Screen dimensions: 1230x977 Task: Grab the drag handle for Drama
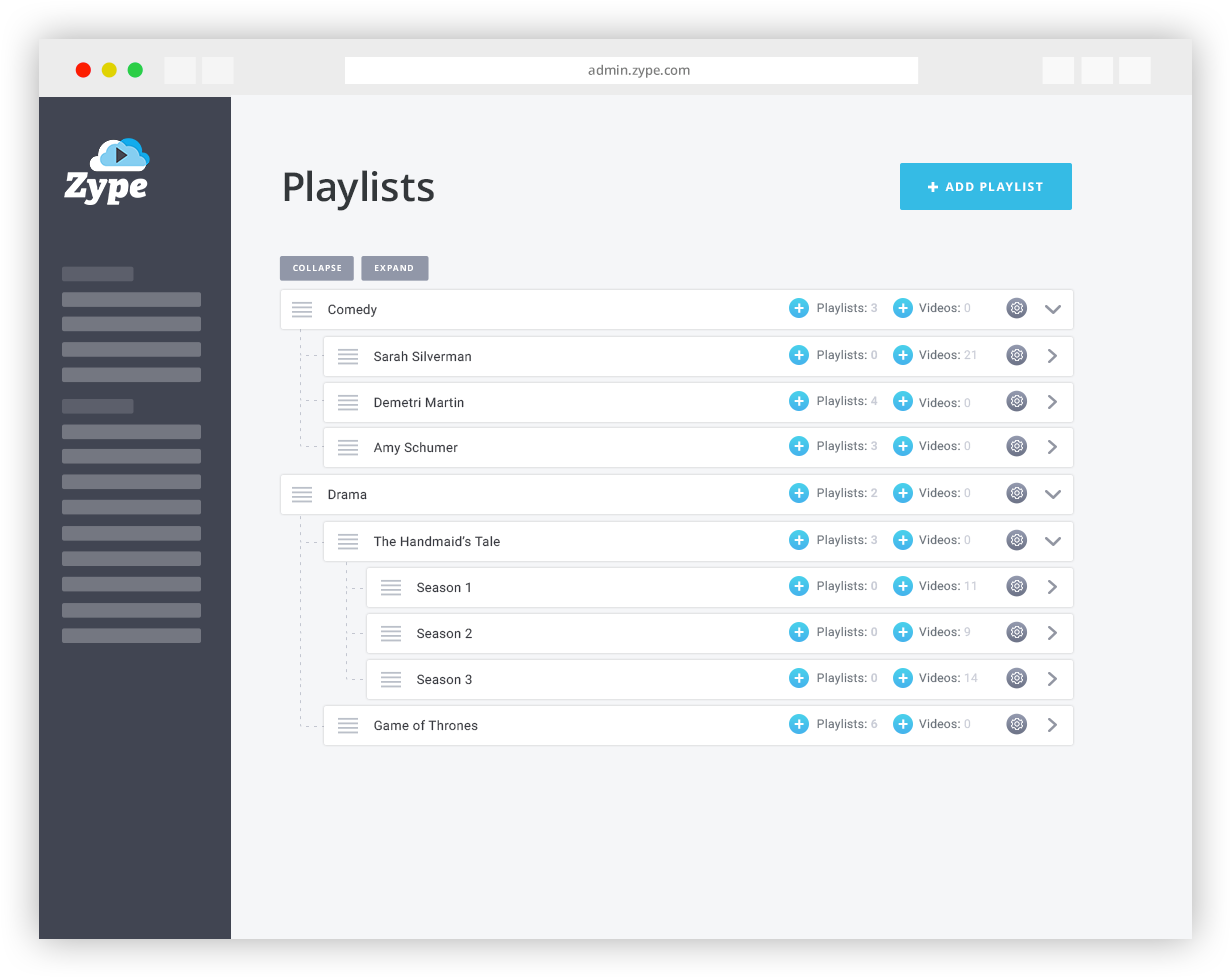(x=302, y=494)
